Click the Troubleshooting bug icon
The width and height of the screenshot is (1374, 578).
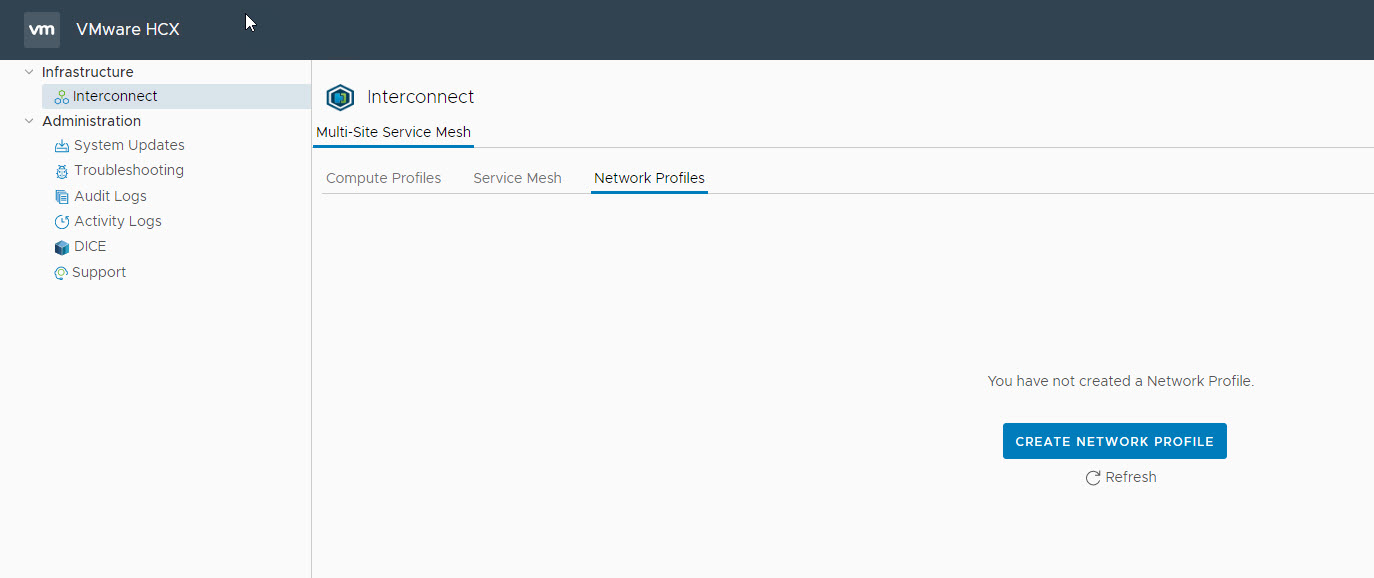62,171
